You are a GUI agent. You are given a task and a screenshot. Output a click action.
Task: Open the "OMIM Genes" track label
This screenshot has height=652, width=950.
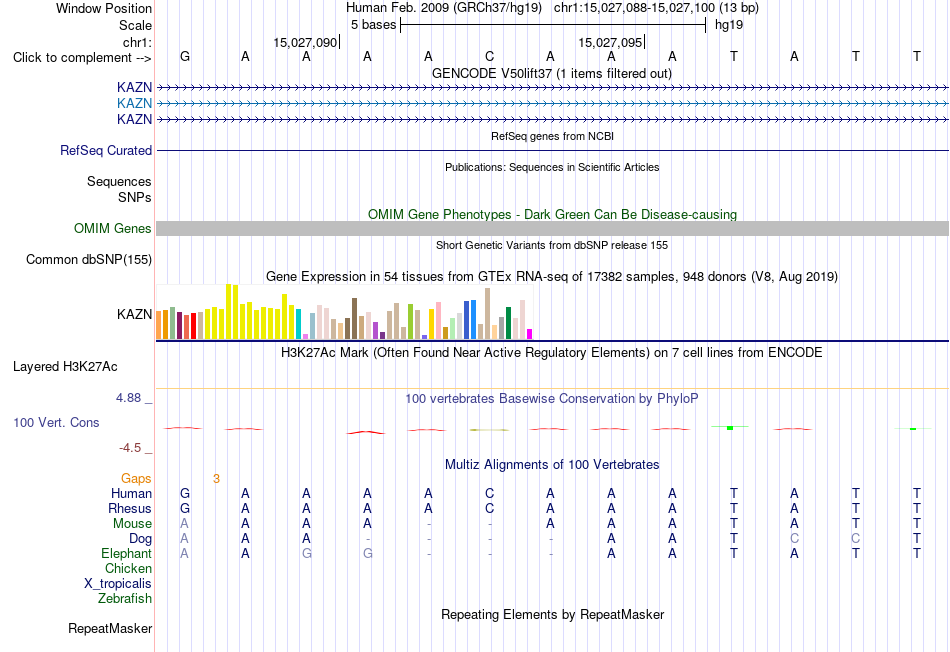coord(113,228)
